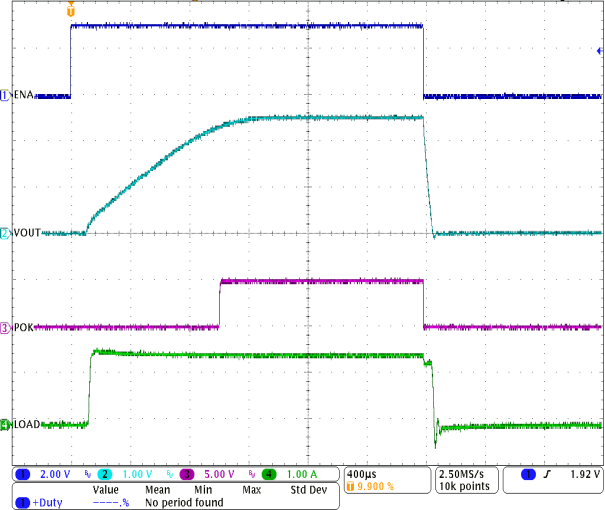Click the Value column header
605x510 pixels.
(x=105, y=490)
